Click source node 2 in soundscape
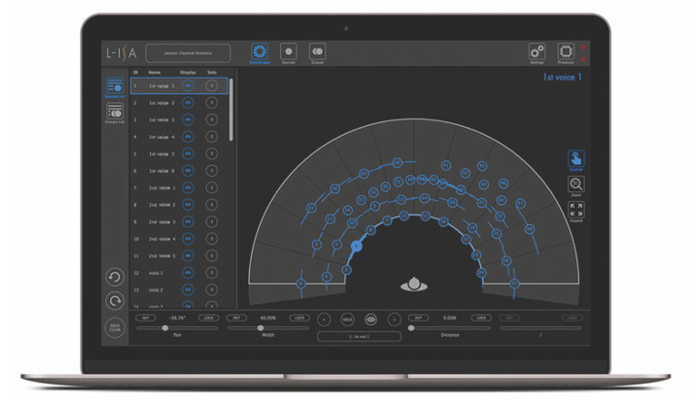The image size is (700, 400). 346,269
